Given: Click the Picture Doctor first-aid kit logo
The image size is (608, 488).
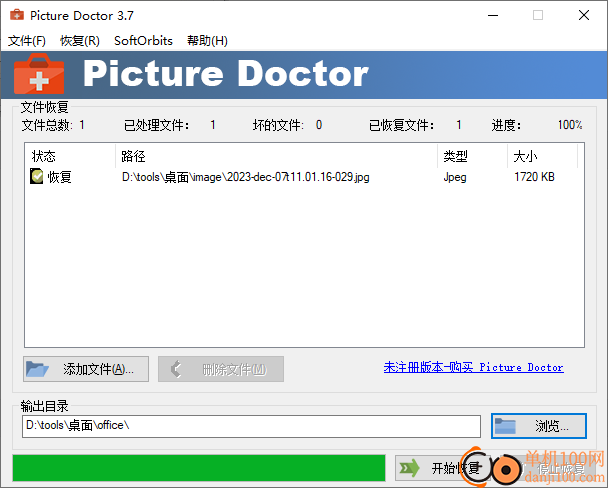Looking at the screenshot, I should coord(39,74).
